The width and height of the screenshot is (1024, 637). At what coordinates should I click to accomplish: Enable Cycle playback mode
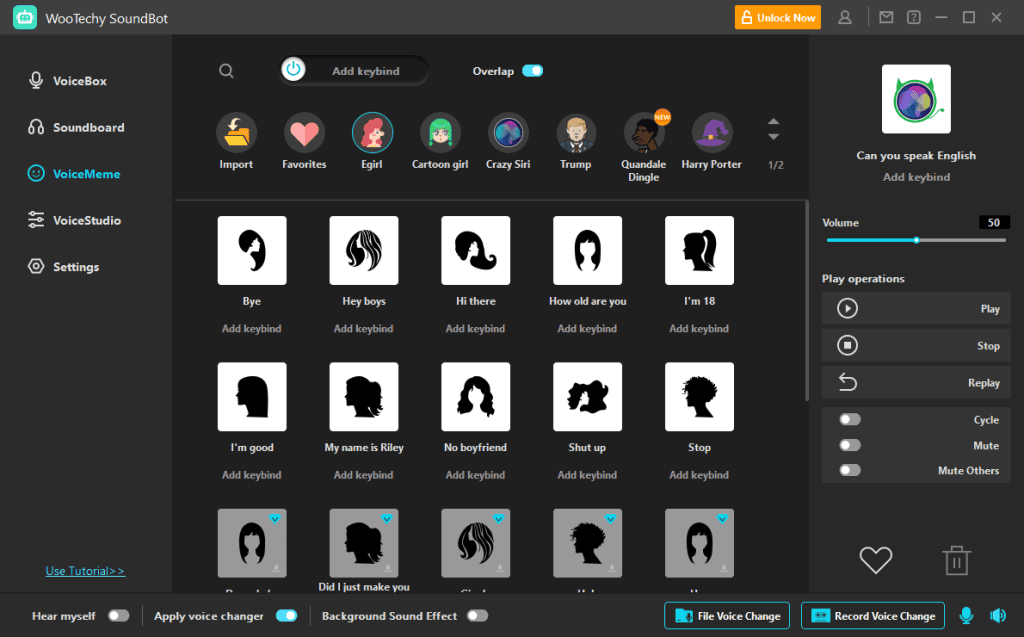click(x=851, y=420)
